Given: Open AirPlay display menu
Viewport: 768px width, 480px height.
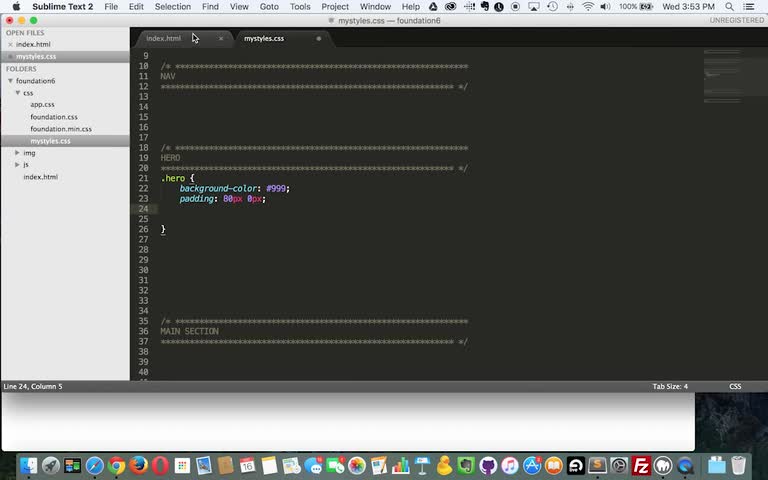Looking at the screenshot, I should point(533,6).
